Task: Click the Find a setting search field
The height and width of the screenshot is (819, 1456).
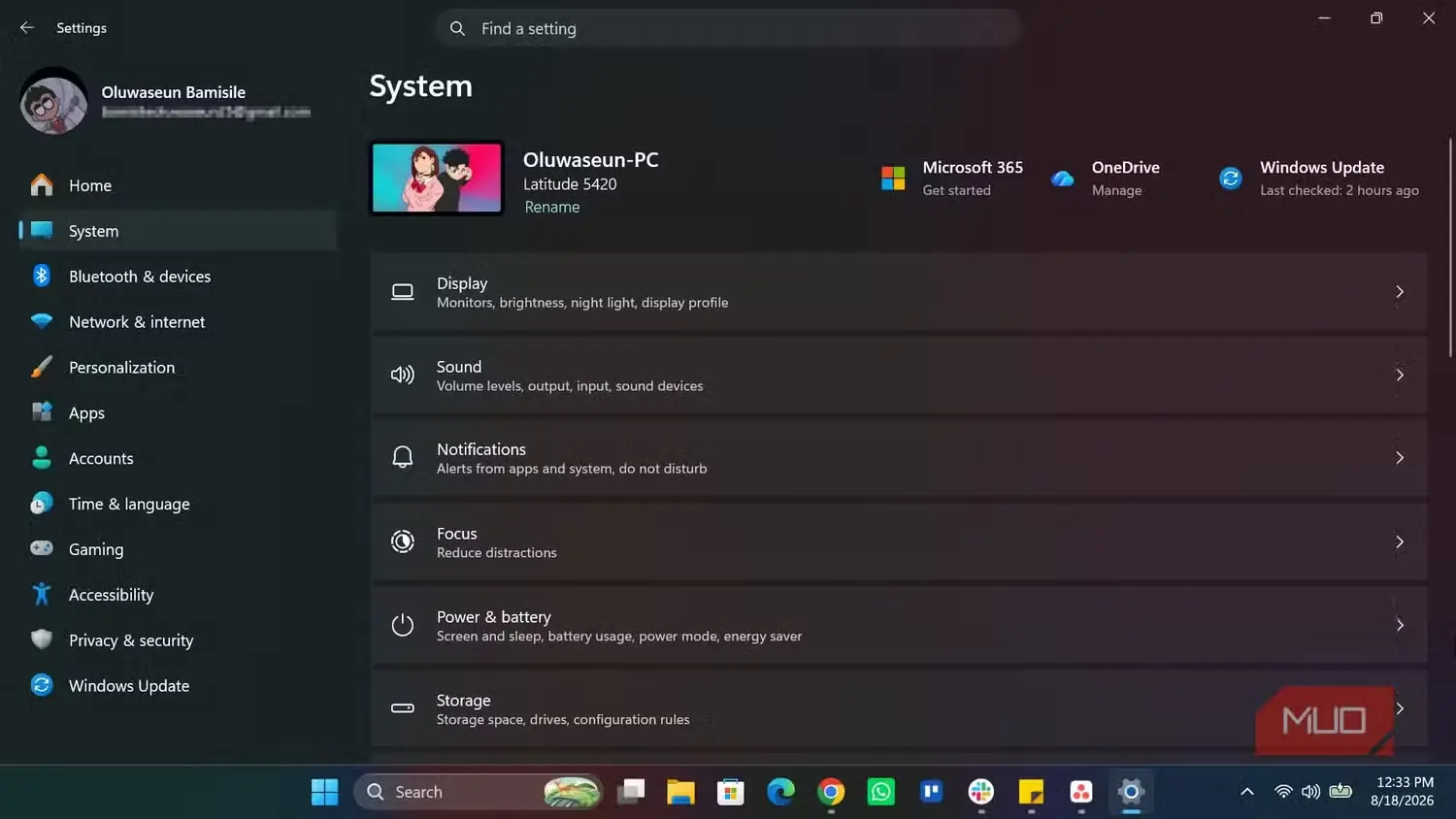Action: click(728, 29)
